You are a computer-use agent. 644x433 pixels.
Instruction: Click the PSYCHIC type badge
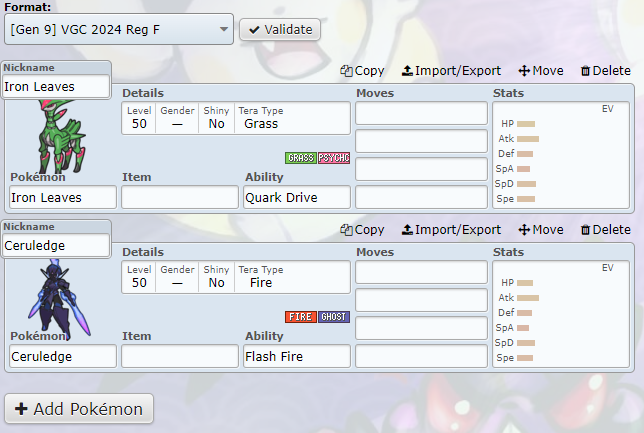[334, 158]
